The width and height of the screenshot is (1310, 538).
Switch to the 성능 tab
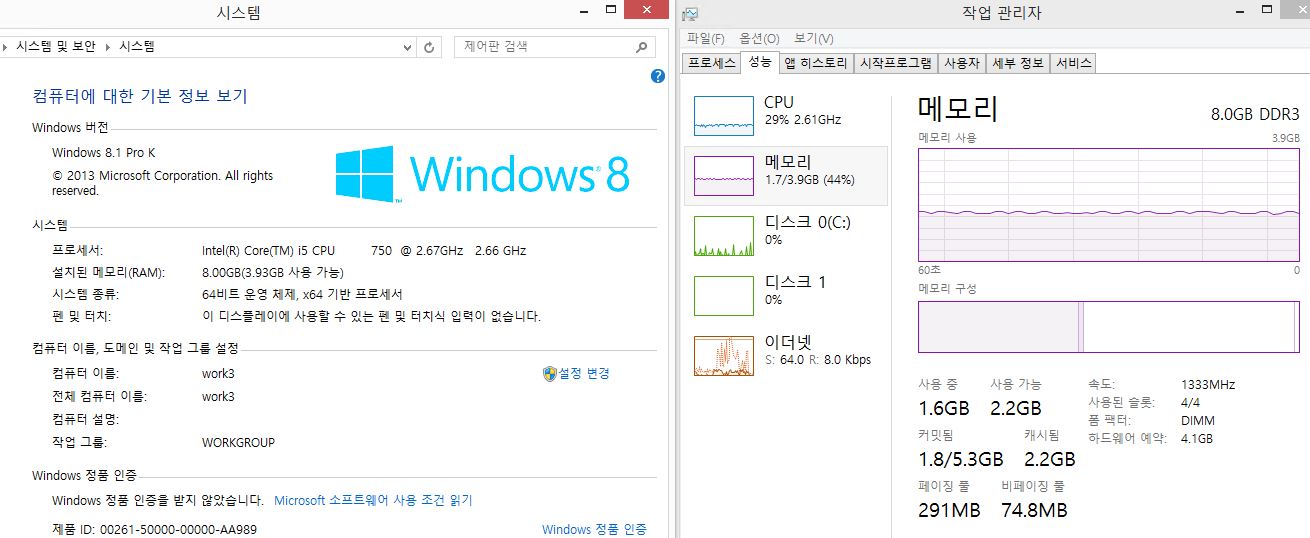point(760,62)
